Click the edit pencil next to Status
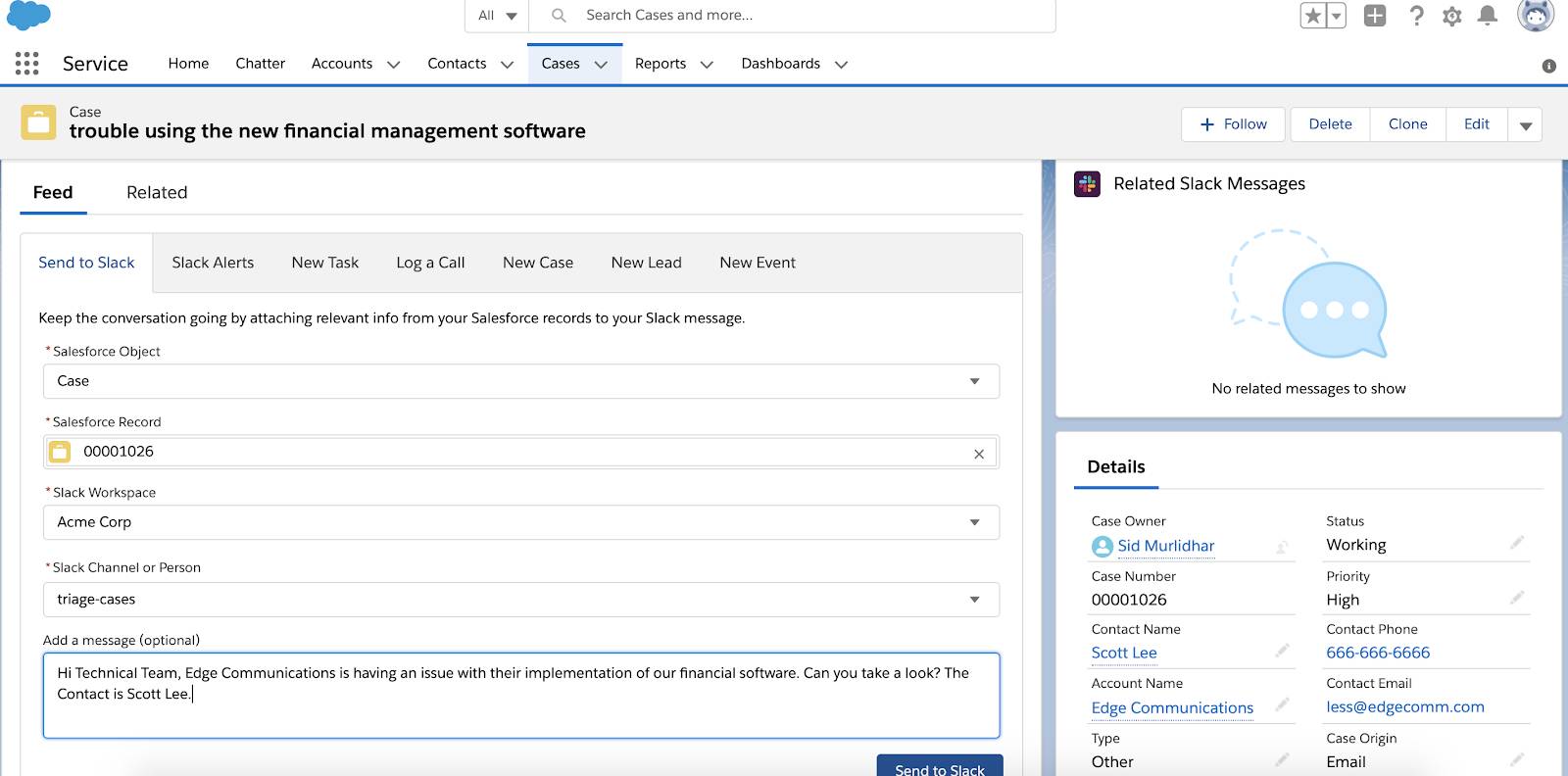1568x776 pixels. point(1517,543)
